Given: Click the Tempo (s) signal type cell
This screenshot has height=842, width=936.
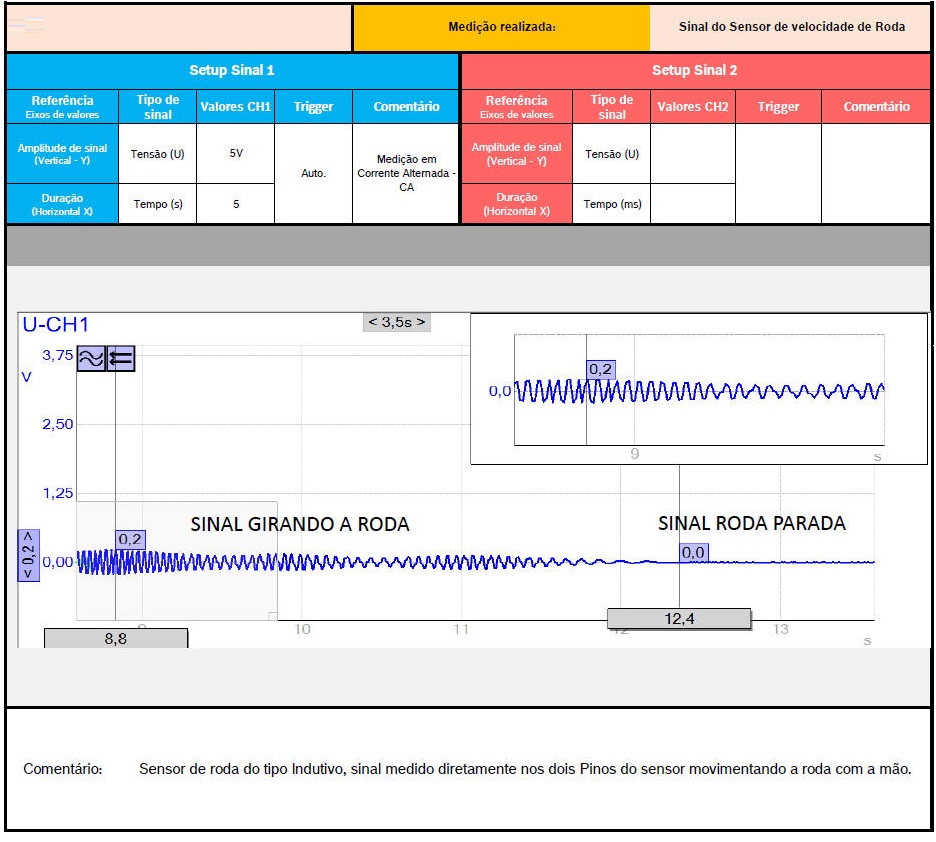Looking at the screenshot, I should tap(158, 204).
